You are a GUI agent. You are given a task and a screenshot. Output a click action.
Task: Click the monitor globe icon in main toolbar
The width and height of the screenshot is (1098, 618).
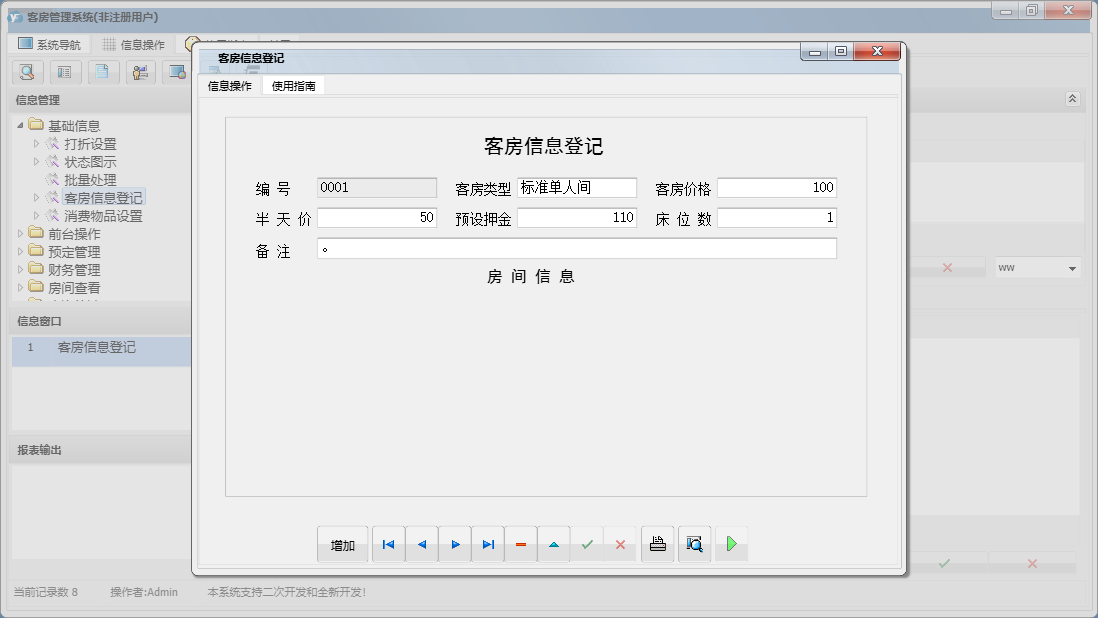click(177, 72)
